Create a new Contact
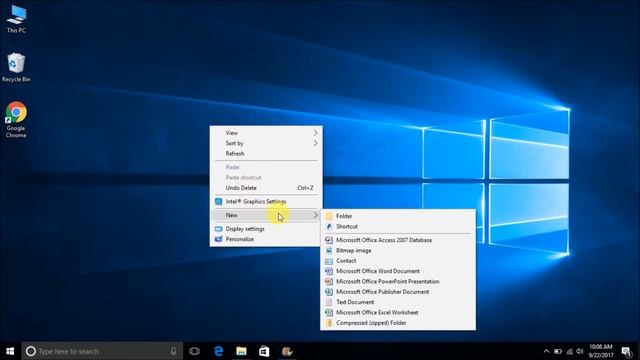The height and width of the screenshot is (360, 640). (x=398, y=261)
